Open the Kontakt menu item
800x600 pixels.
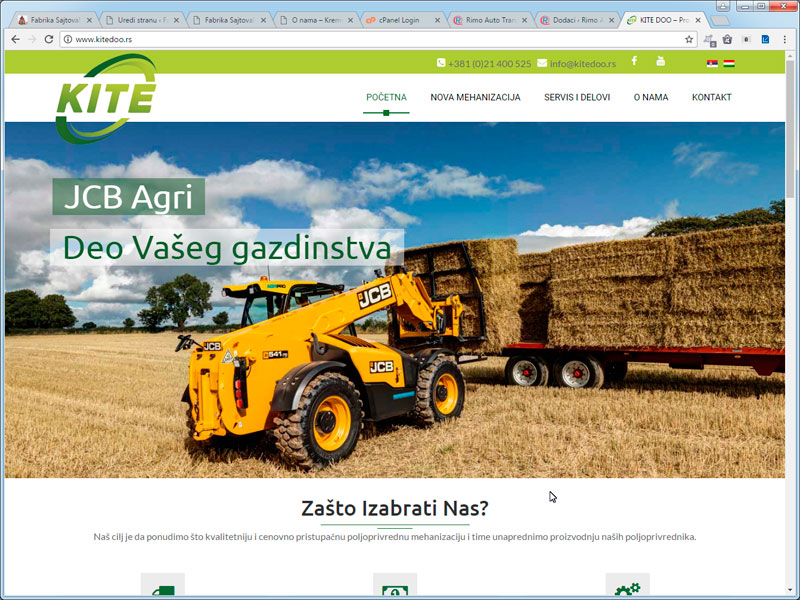pos(711,97)
